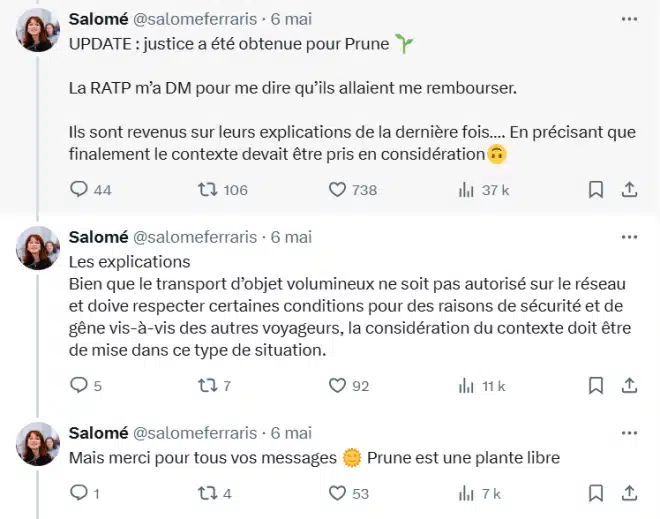Reply to the UPDATE justice tweet

[x=79, y=189]
